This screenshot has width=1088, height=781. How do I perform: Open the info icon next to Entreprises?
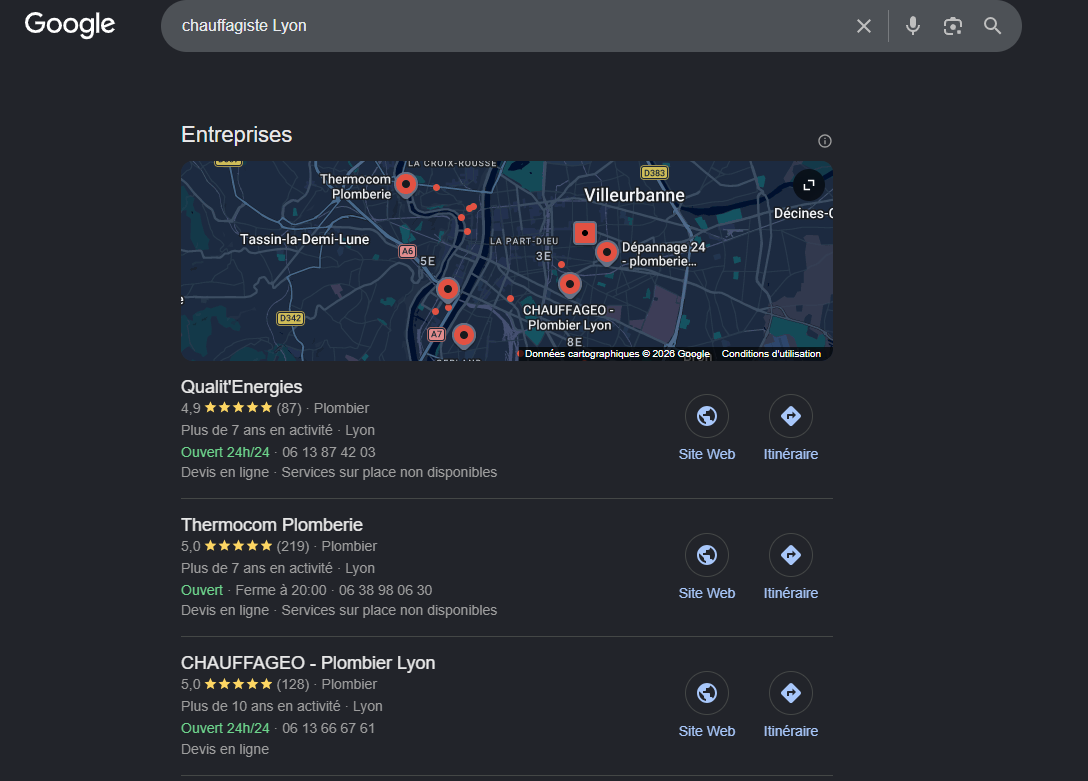(824, 141)
